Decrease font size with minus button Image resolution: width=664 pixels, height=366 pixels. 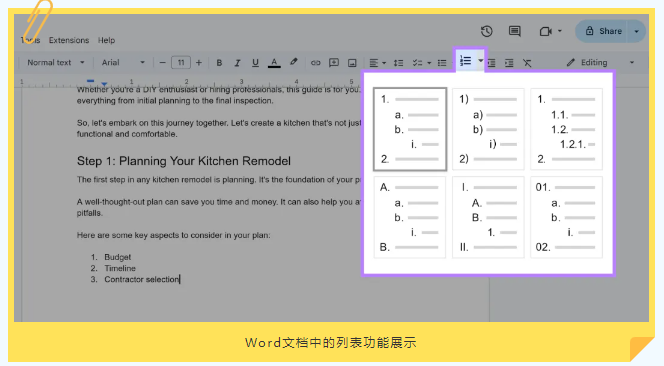pyautogui.click(x=162, y=63)
